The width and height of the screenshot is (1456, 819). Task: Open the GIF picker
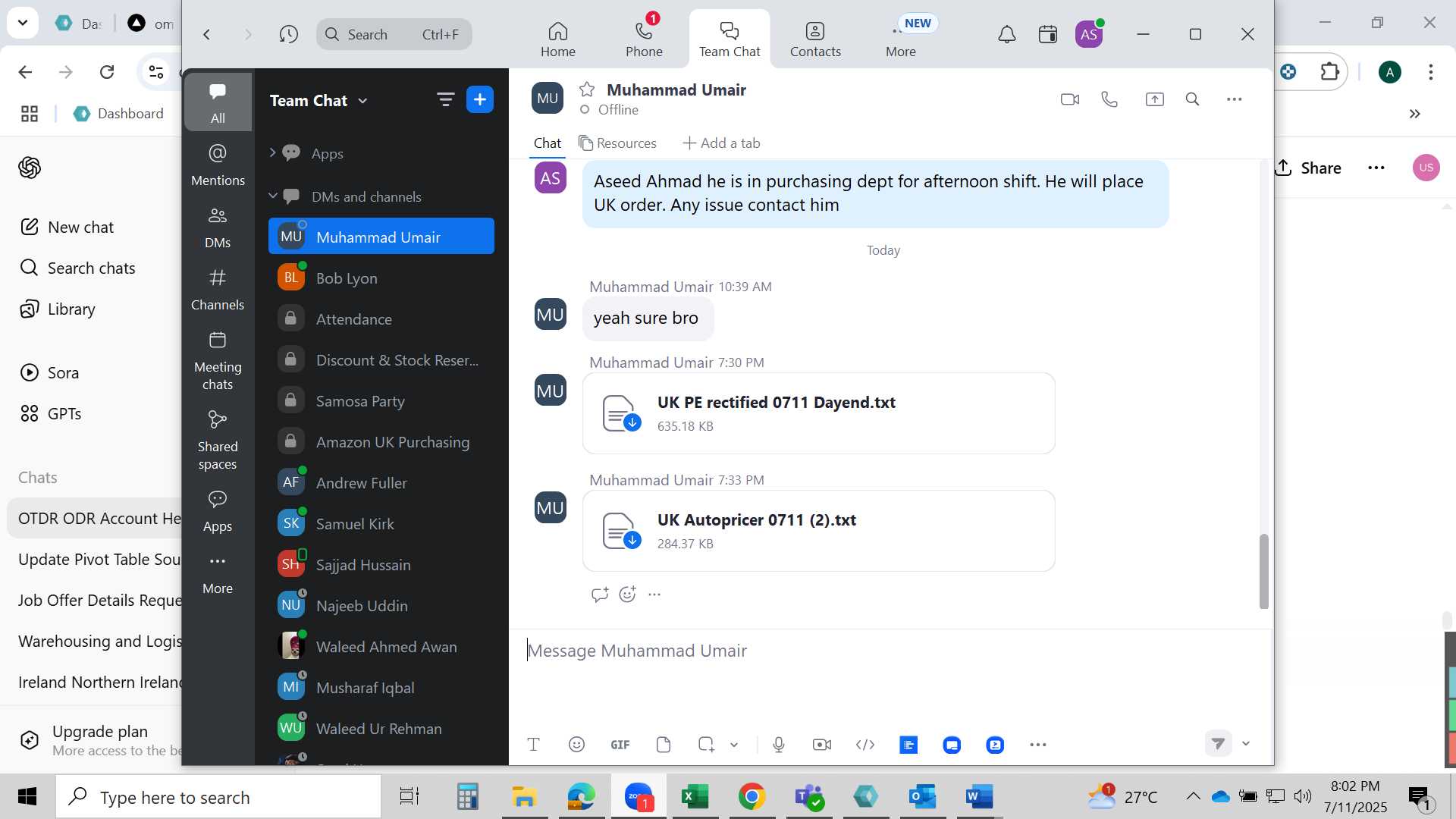pyautogui.click(x=620, y=745)
